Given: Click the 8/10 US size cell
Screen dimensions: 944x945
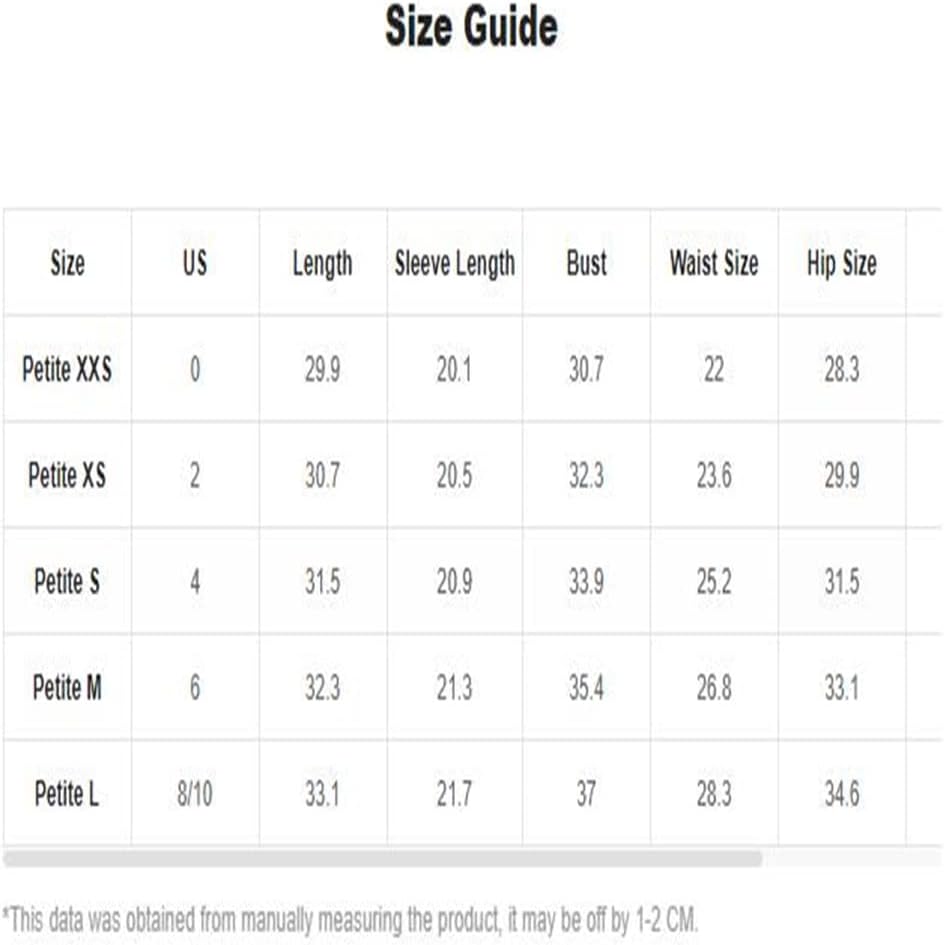Looking at the screenshot, I should [195, 794].
